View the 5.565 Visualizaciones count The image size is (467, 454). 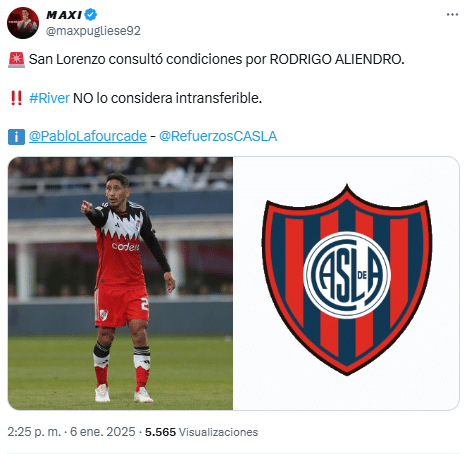(x=201, y=432)
